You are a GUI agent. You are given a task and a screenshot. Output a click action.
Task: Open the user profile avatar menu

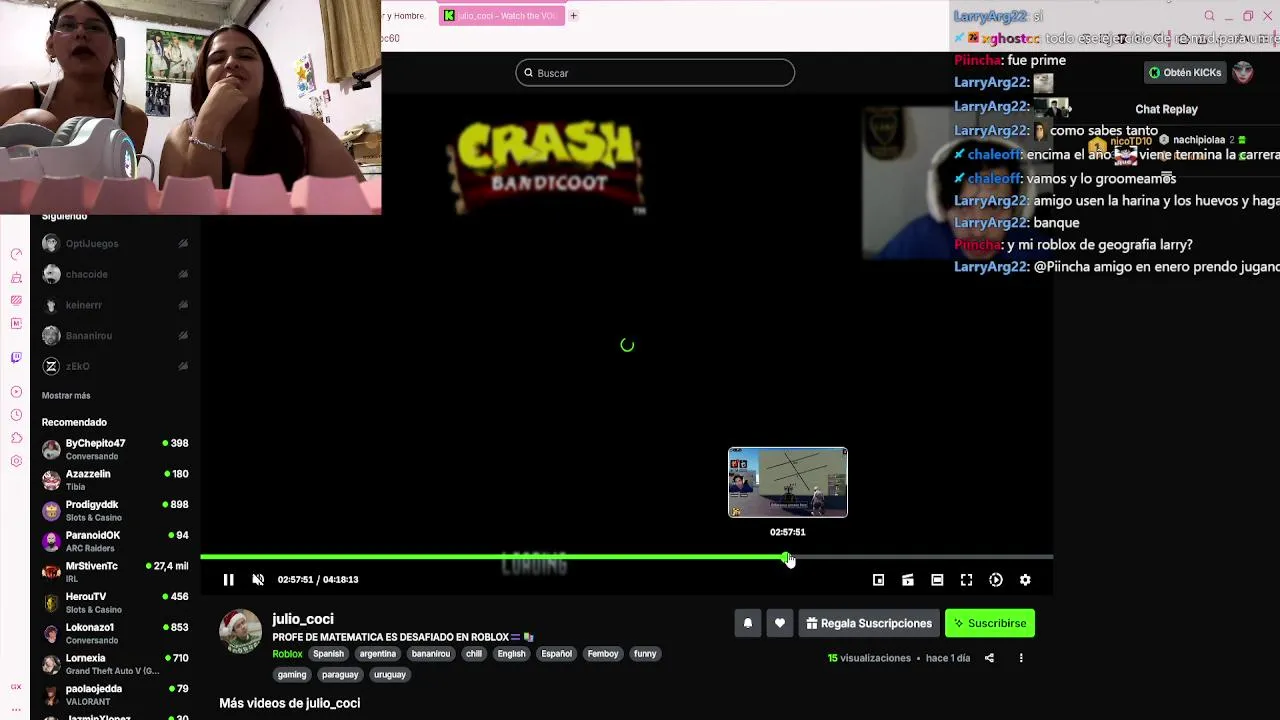(1243, 73)
